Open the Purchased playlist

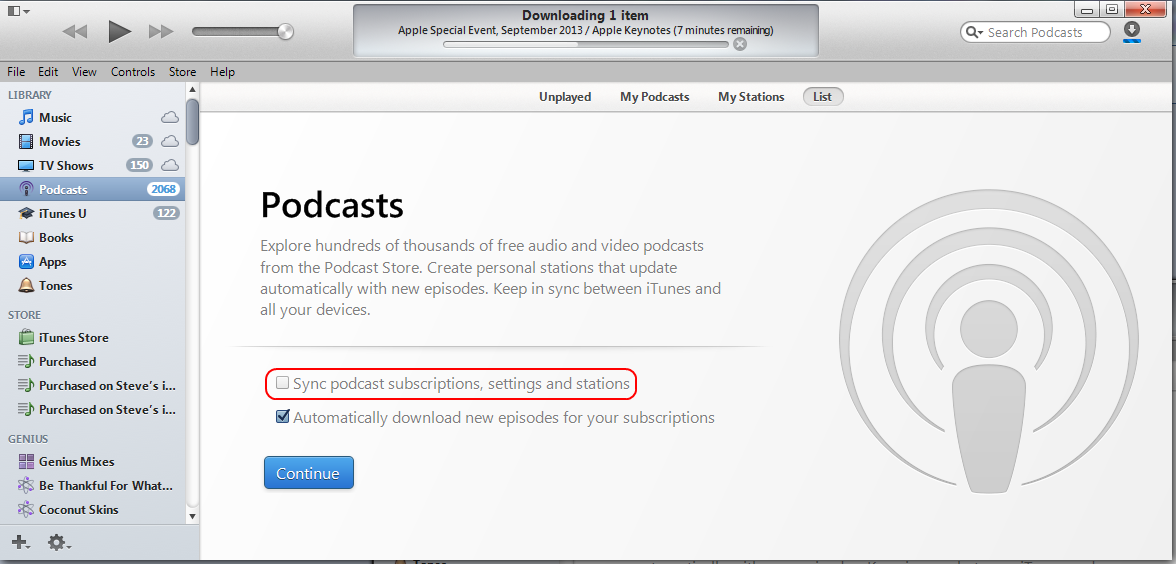click(92, 362)
